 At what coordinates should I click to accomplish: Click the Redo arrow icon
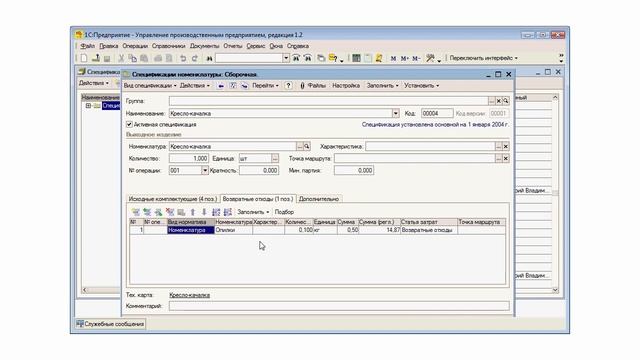pos(195,58)
